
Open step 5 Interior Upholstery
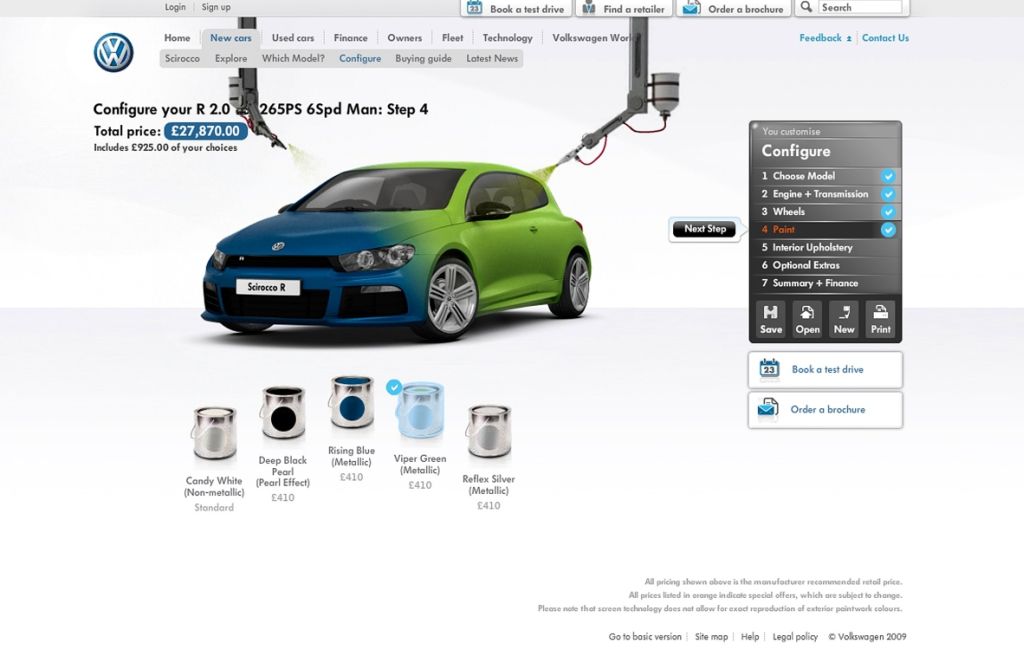point(812,248)
